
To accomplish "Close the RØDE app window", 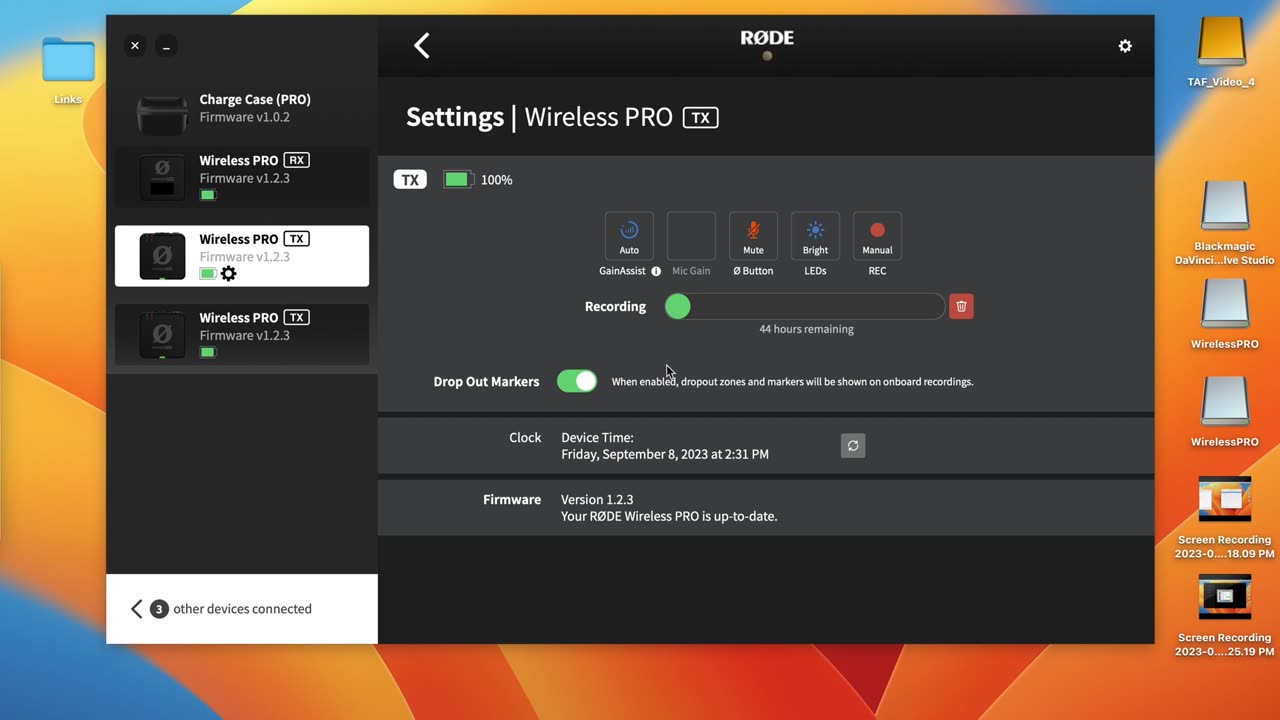I will 135,46.
